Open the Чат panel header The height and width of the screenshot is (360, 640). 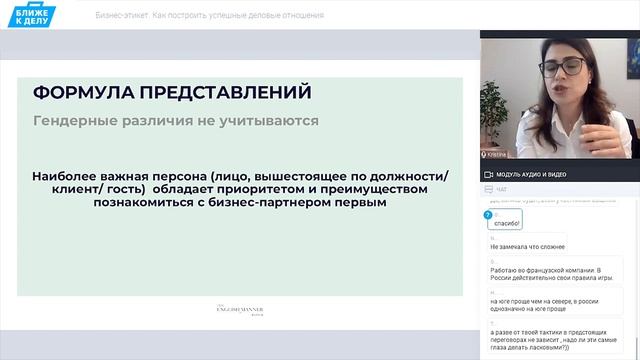click(x=560, y=189)
